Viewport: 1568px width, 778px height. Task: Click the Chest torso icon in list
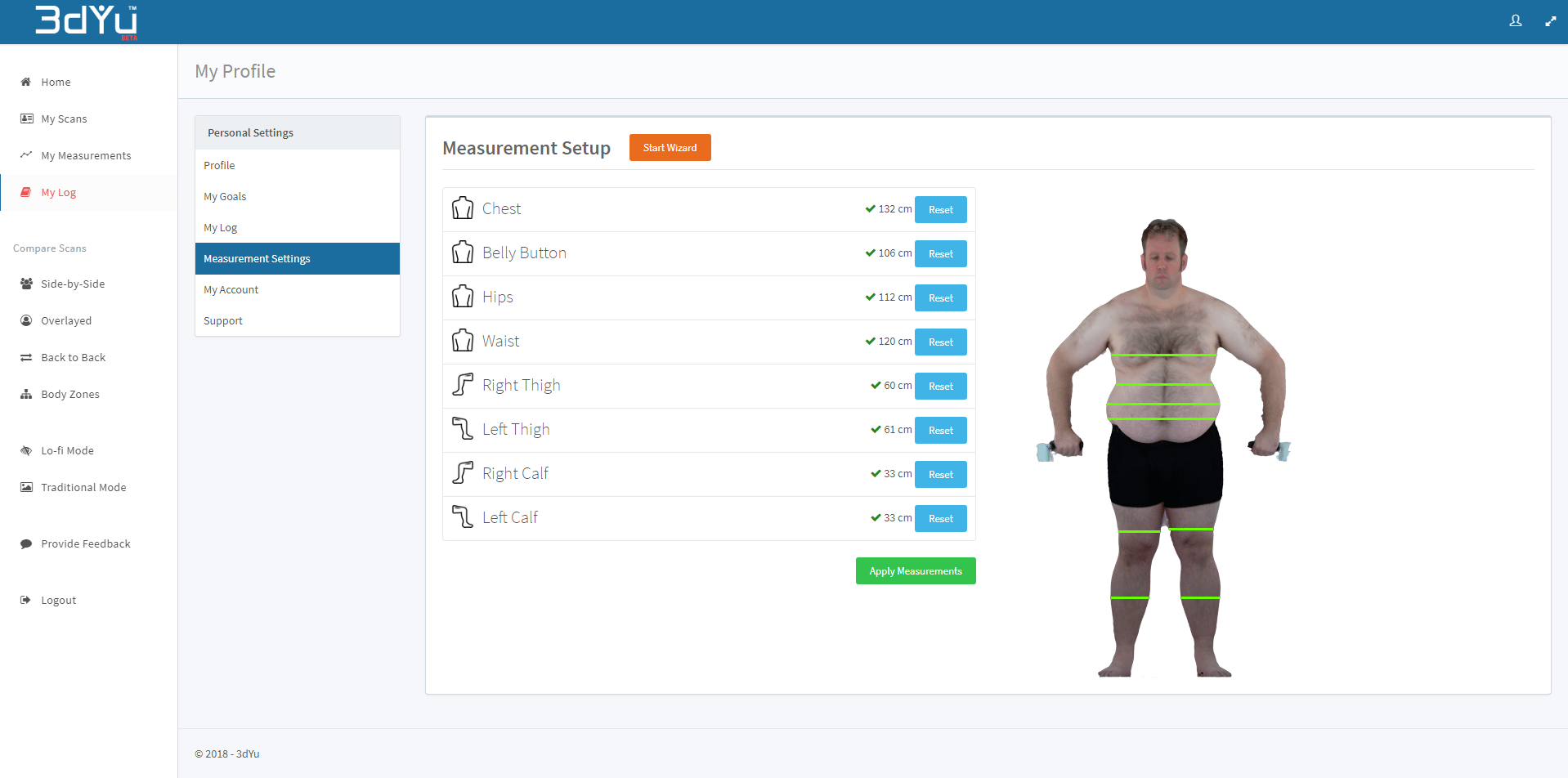click(463, 208)
